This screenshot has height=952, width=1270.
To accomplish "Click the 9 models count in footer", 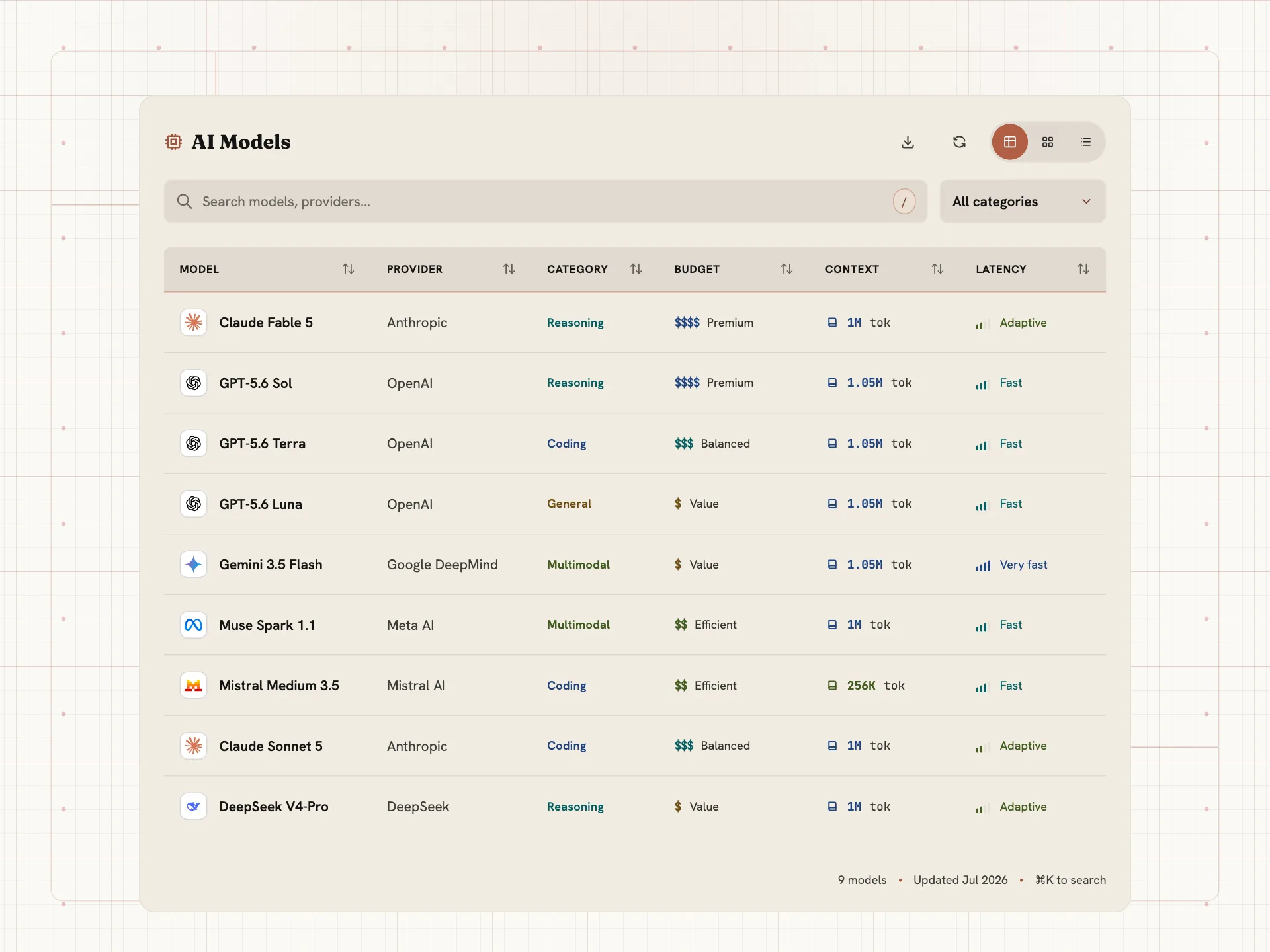I will [862, 880].
